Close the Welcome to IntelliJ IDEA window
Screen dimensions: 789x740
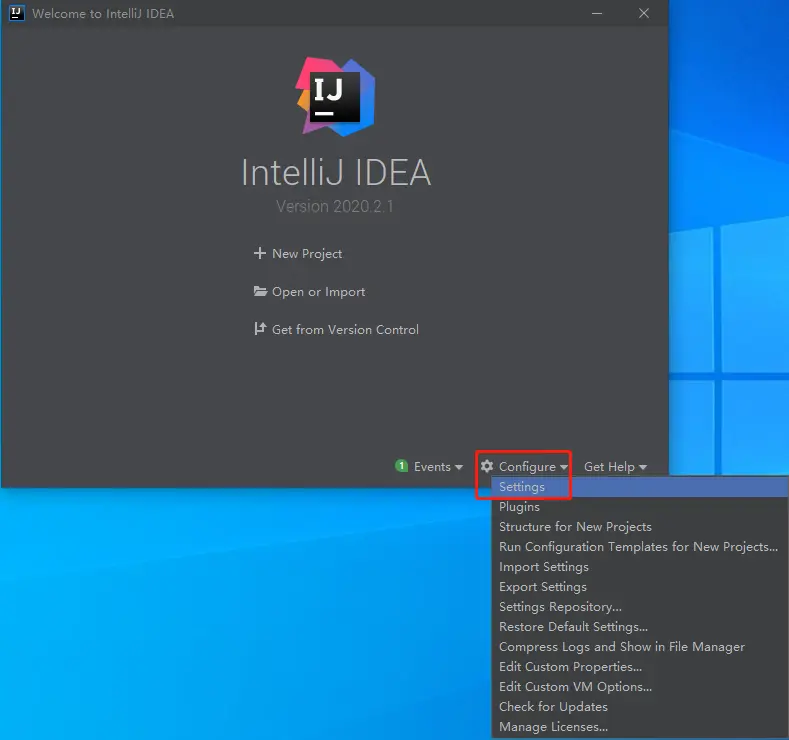(x=644, y=14)
